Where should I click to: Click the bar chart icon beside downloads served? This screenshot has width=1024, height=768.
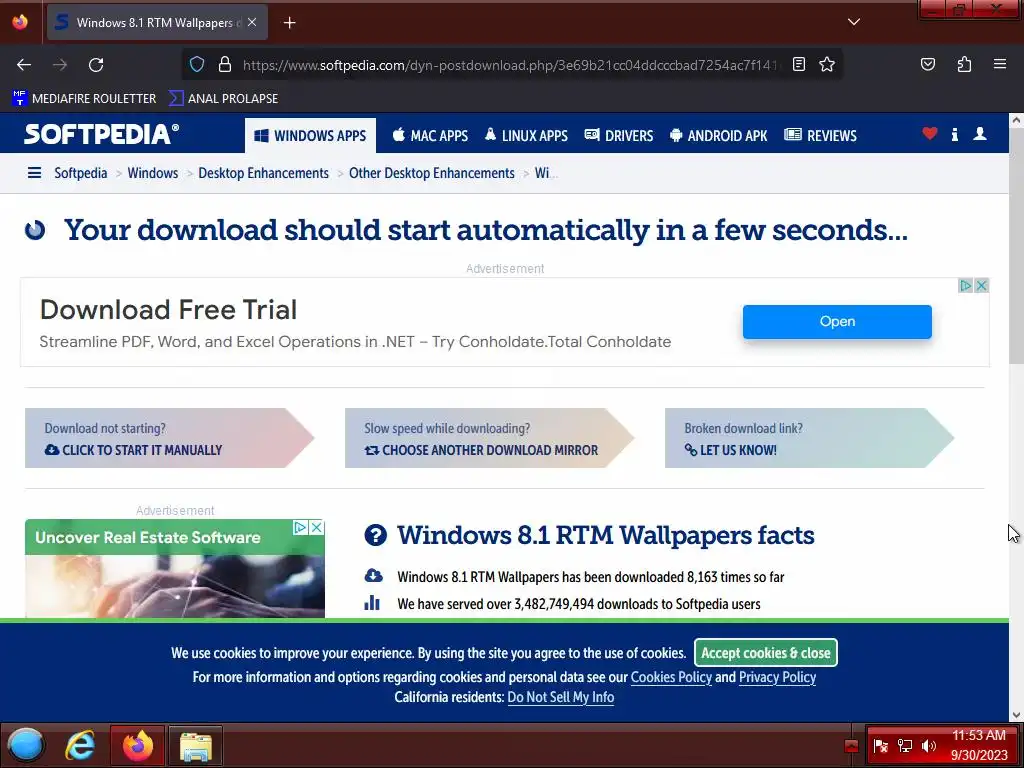(x=372, y=603)
